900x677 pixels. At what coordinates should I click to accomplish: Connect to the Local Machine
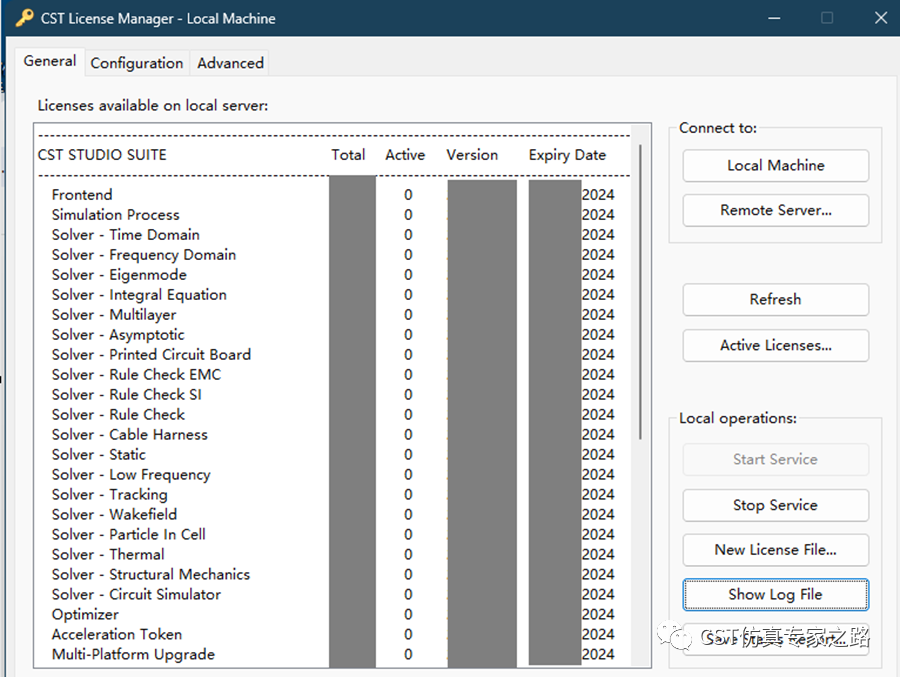[775, 165]
